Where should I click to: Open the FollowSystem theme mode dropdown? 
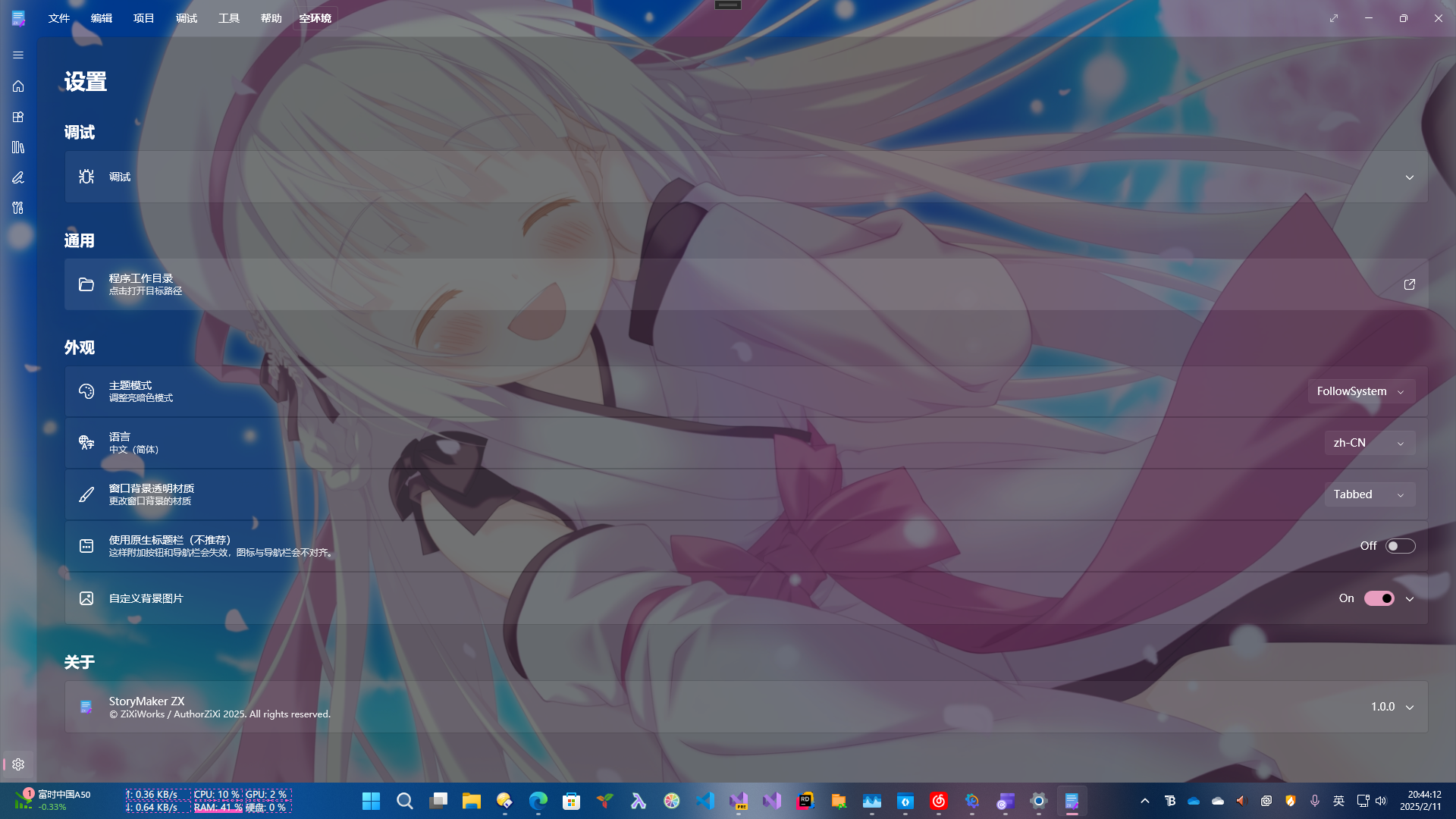(1360, 391)
